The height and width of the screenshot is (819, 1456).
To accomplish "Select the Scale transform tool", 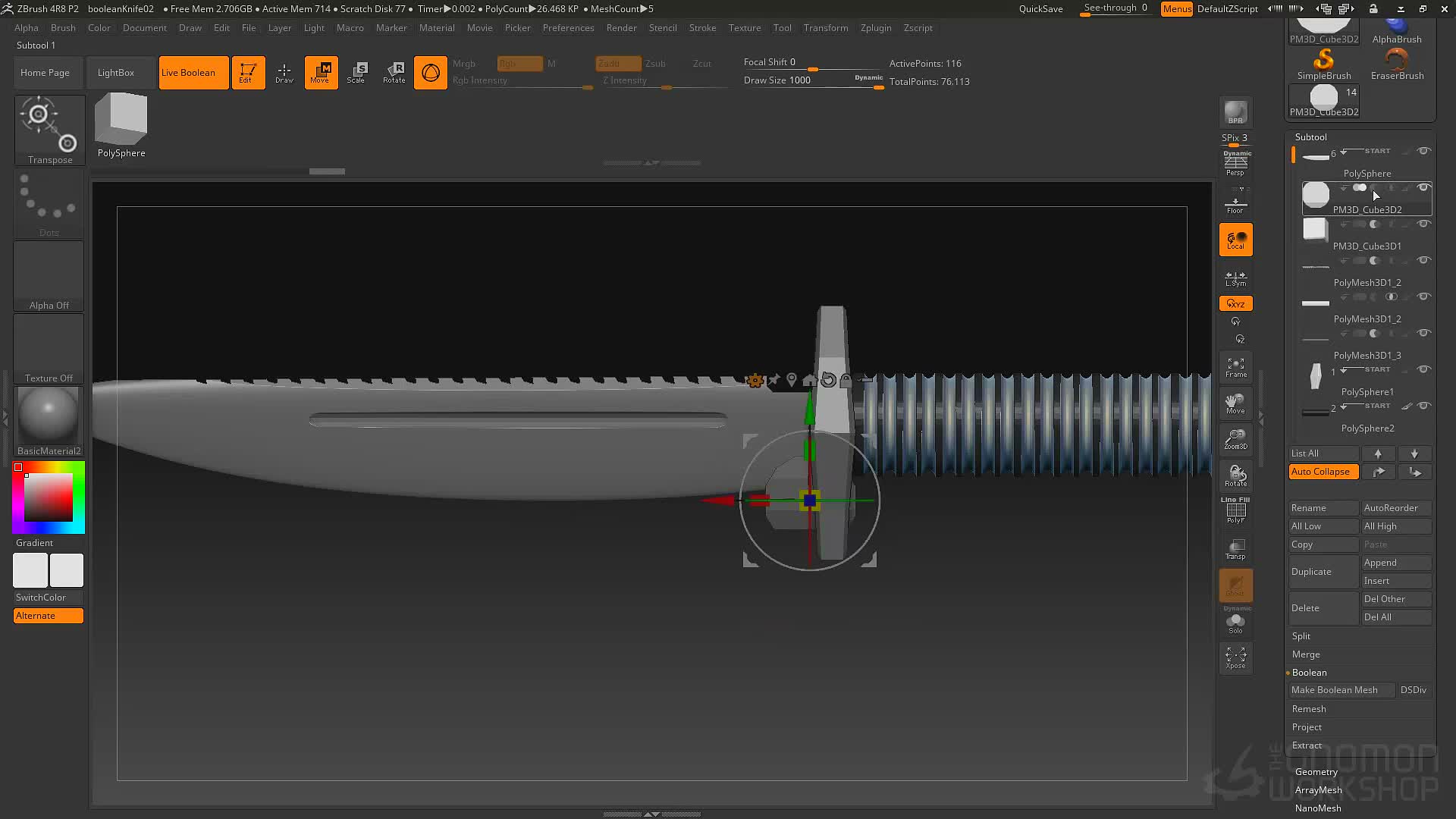I will [356, 73].
